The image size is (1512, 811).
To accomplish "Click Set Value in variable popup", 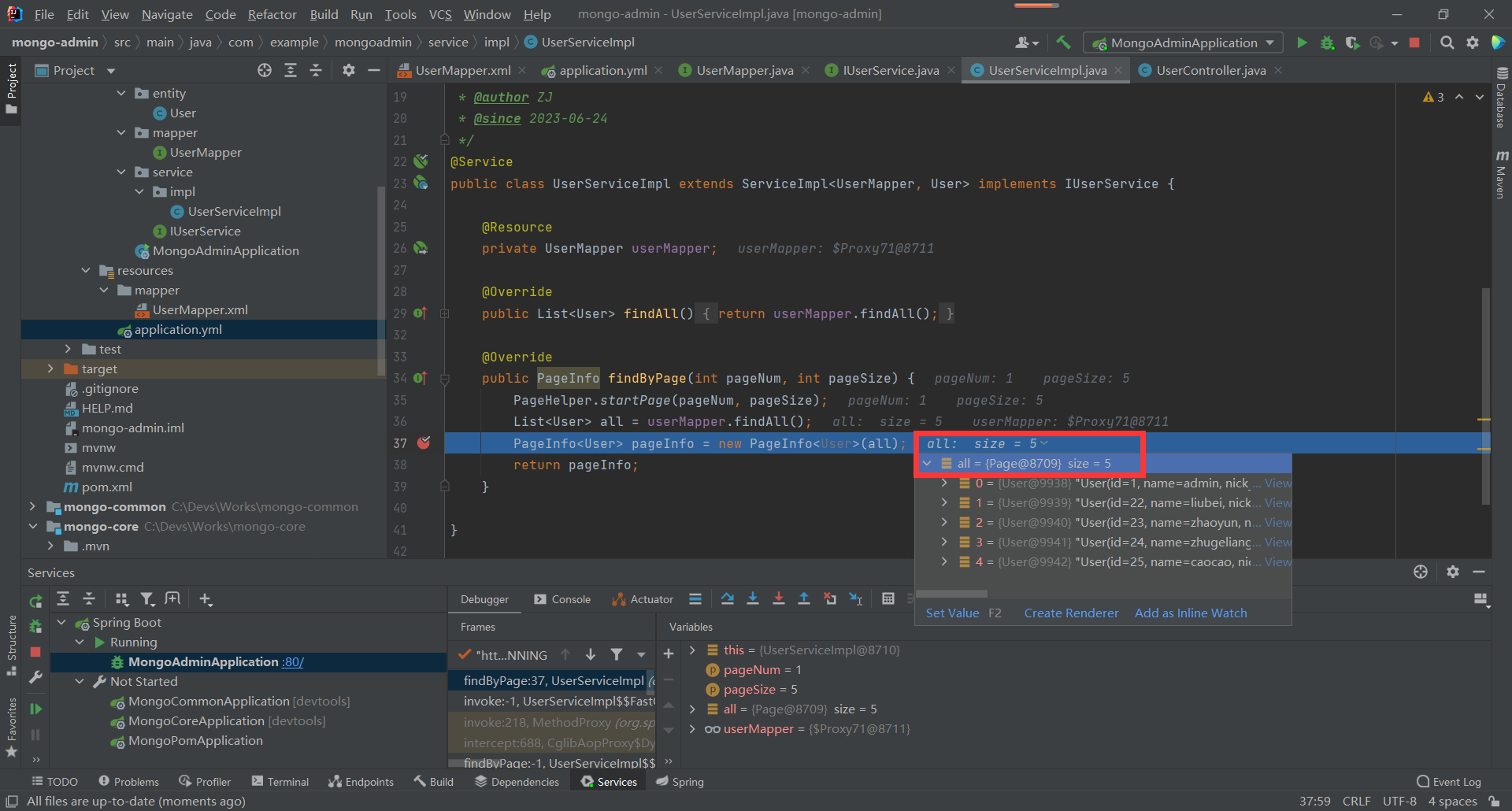I will point(952,613).
